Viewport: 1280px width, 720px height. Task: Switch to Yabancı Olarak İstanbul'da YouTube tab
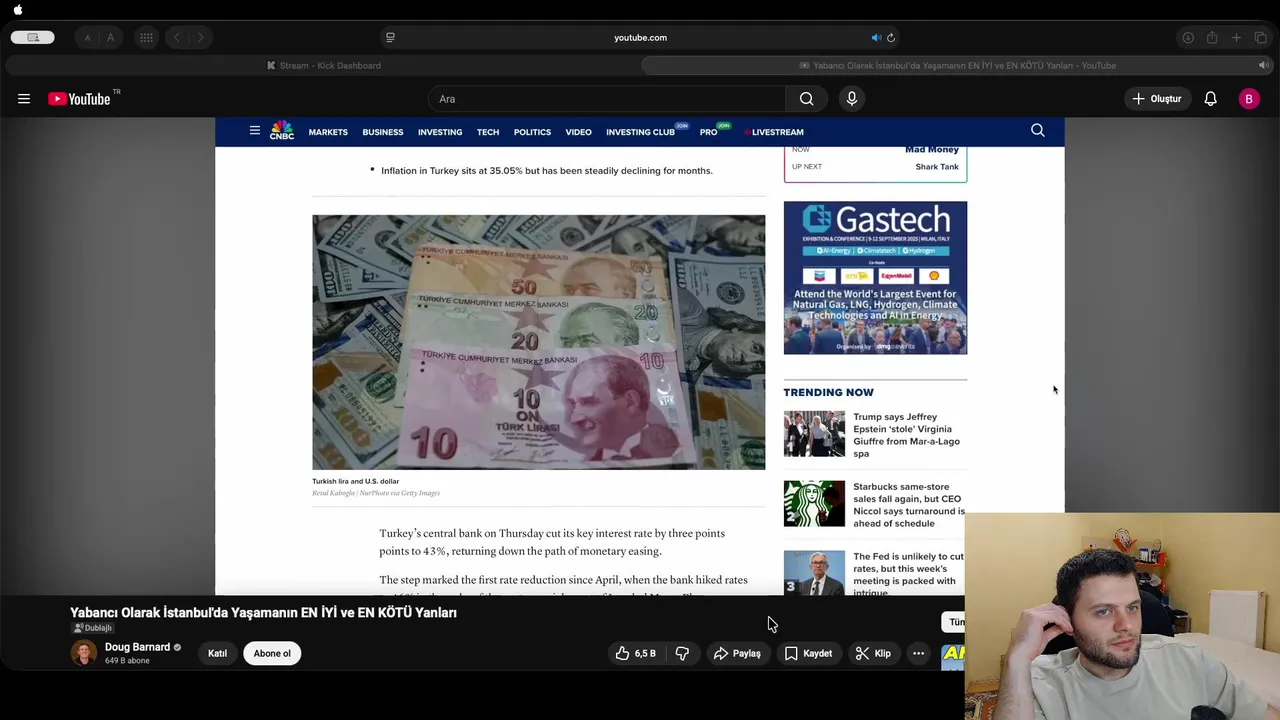(957, 65)
